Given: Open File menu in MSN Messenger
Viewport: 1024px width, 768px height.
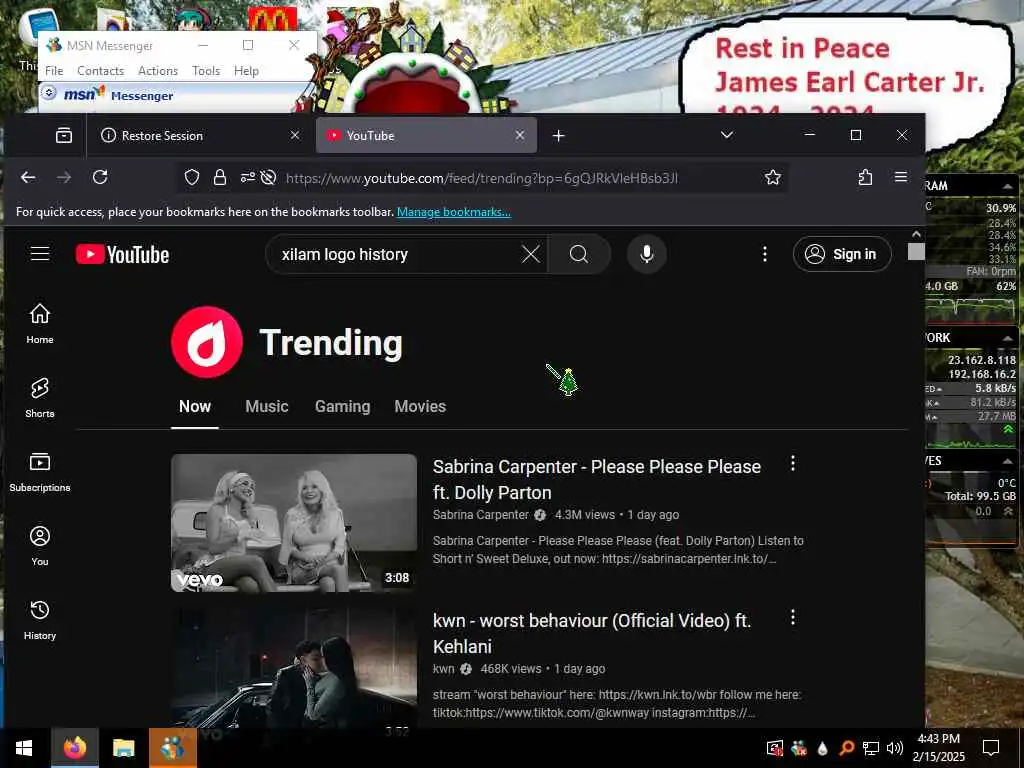Looking at the screenshot, I should click(54, 71).
